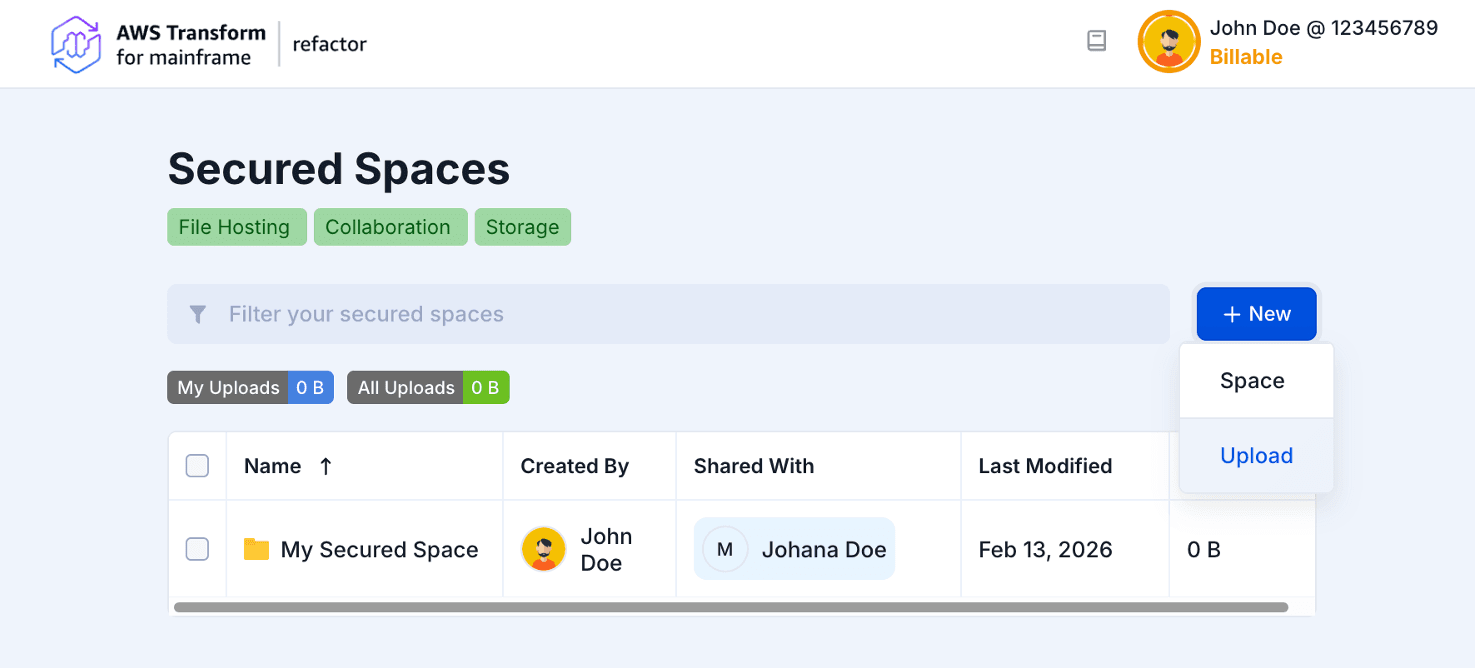The height and width of the screenshot is (668, 1476).
Task: Click John Doe's avatar in Created By column
Action: coord(543,549)
